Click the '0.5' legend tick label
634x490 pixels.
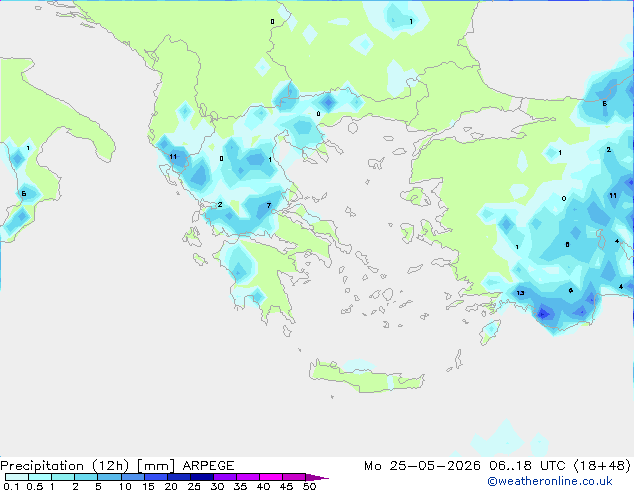click(x=35, y=486)
